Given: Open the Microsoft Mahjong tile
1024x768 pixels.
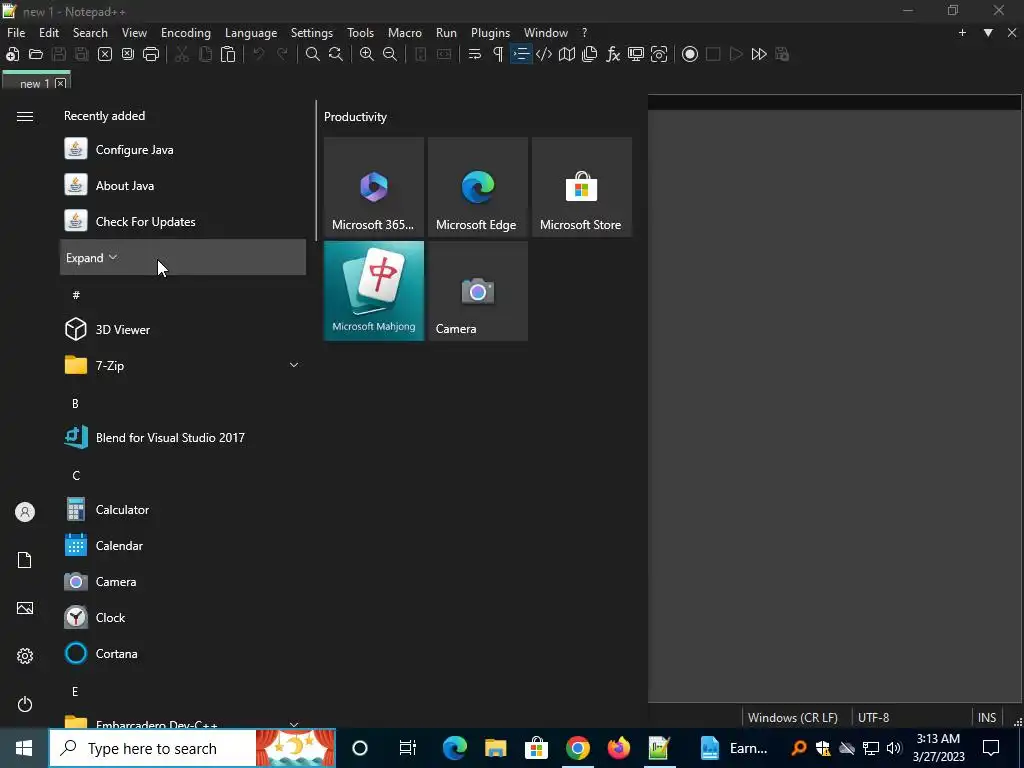Looking at the screenshot, I should [x=374, y=291].
